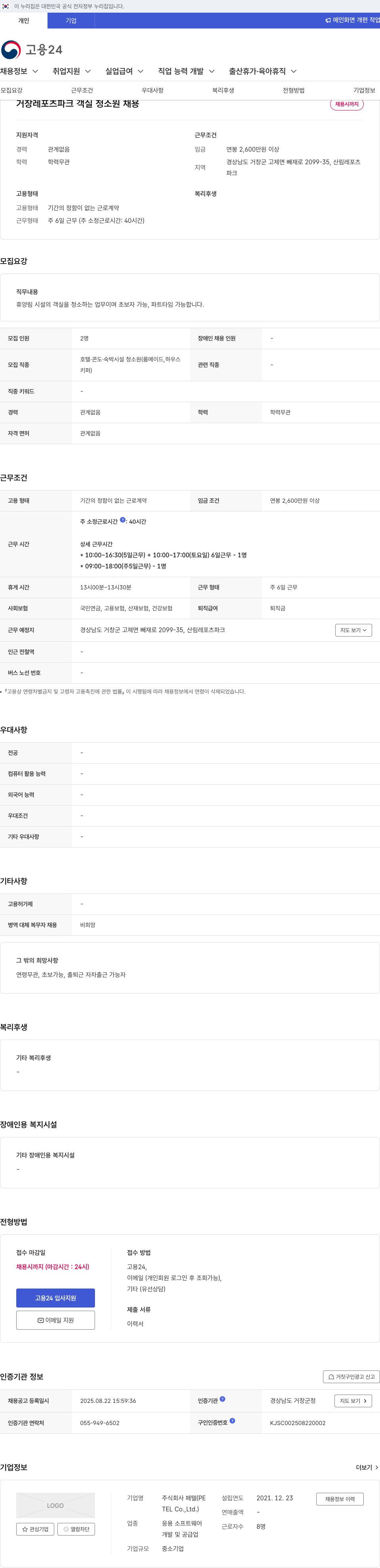Expand the 출산휴가·육아휴직 menu

point(263,71)
